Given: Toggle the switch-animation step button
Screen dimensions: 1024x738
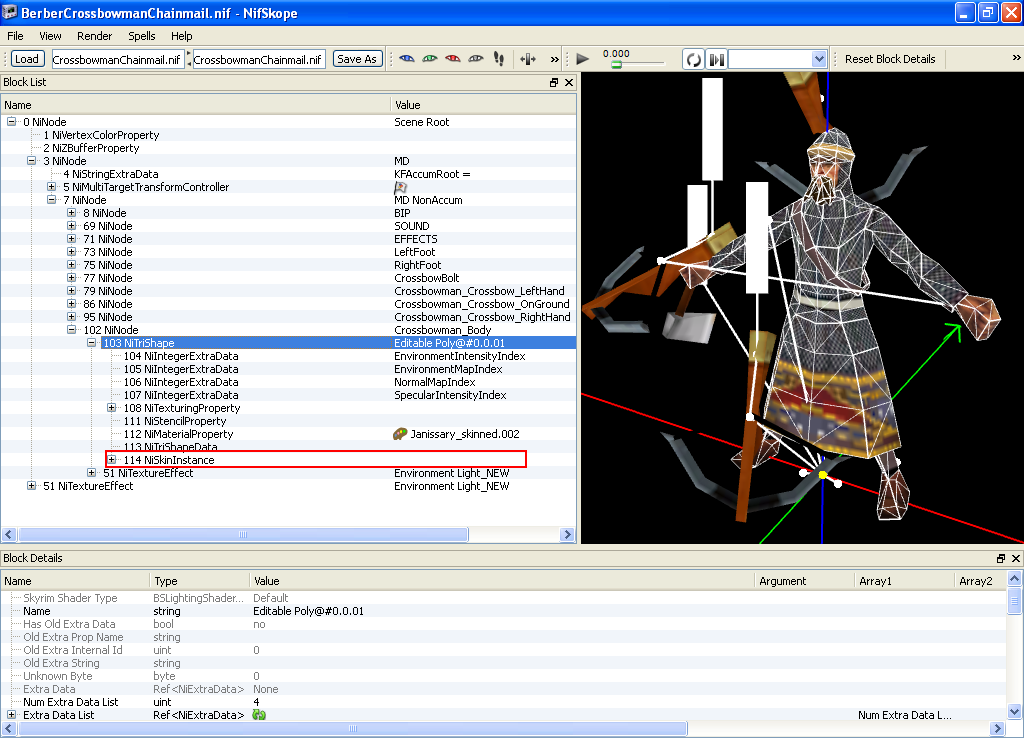Looking at the screenshot, I should pyautogui.click(x=716, y=59).
